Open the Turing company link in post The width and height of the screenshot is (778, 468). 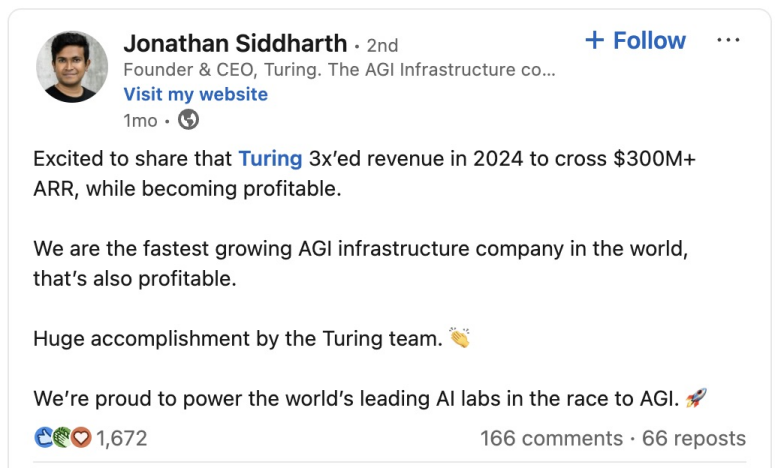coord(270,158)
